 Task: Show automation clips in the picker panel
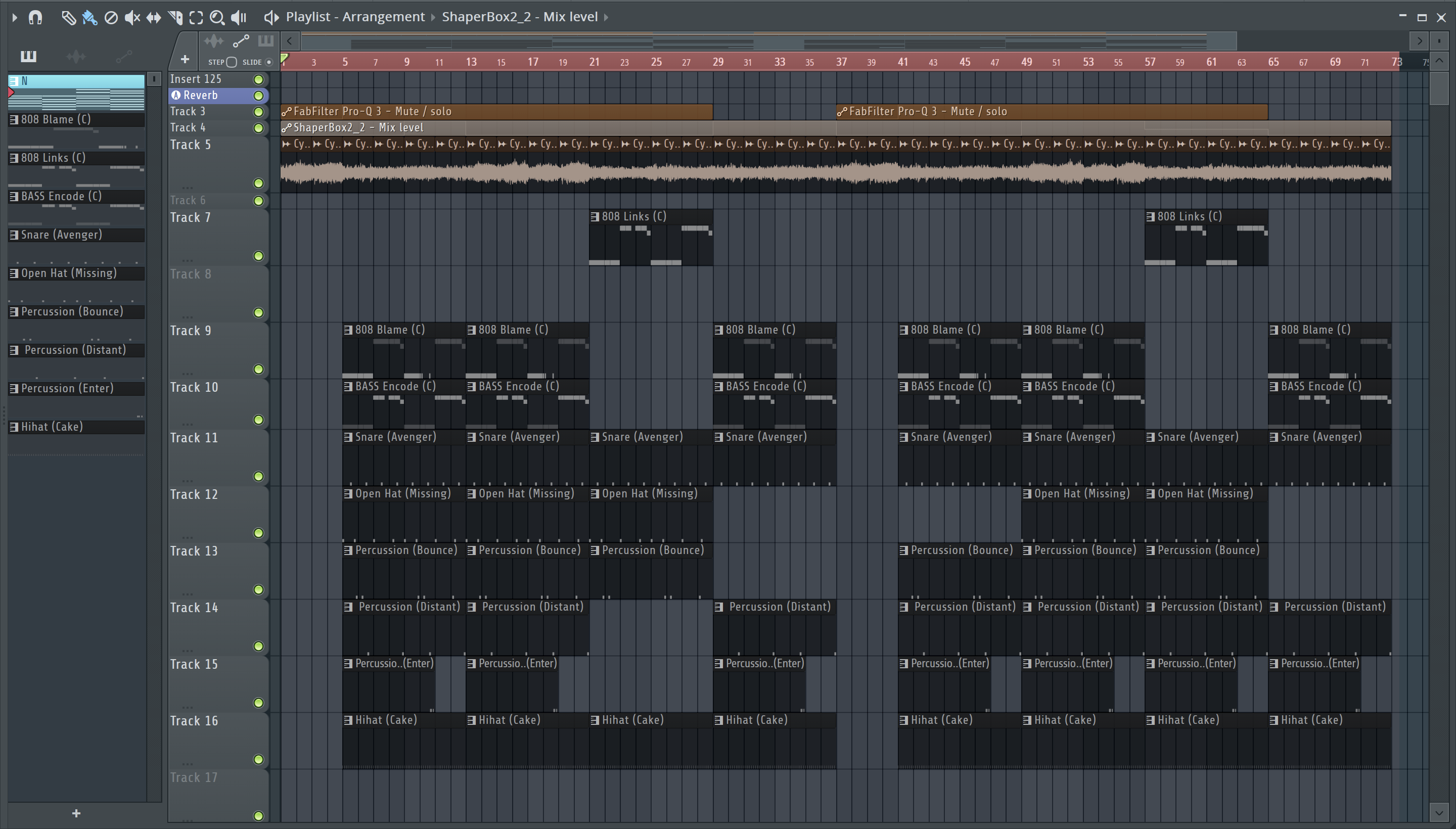(123, 56)
